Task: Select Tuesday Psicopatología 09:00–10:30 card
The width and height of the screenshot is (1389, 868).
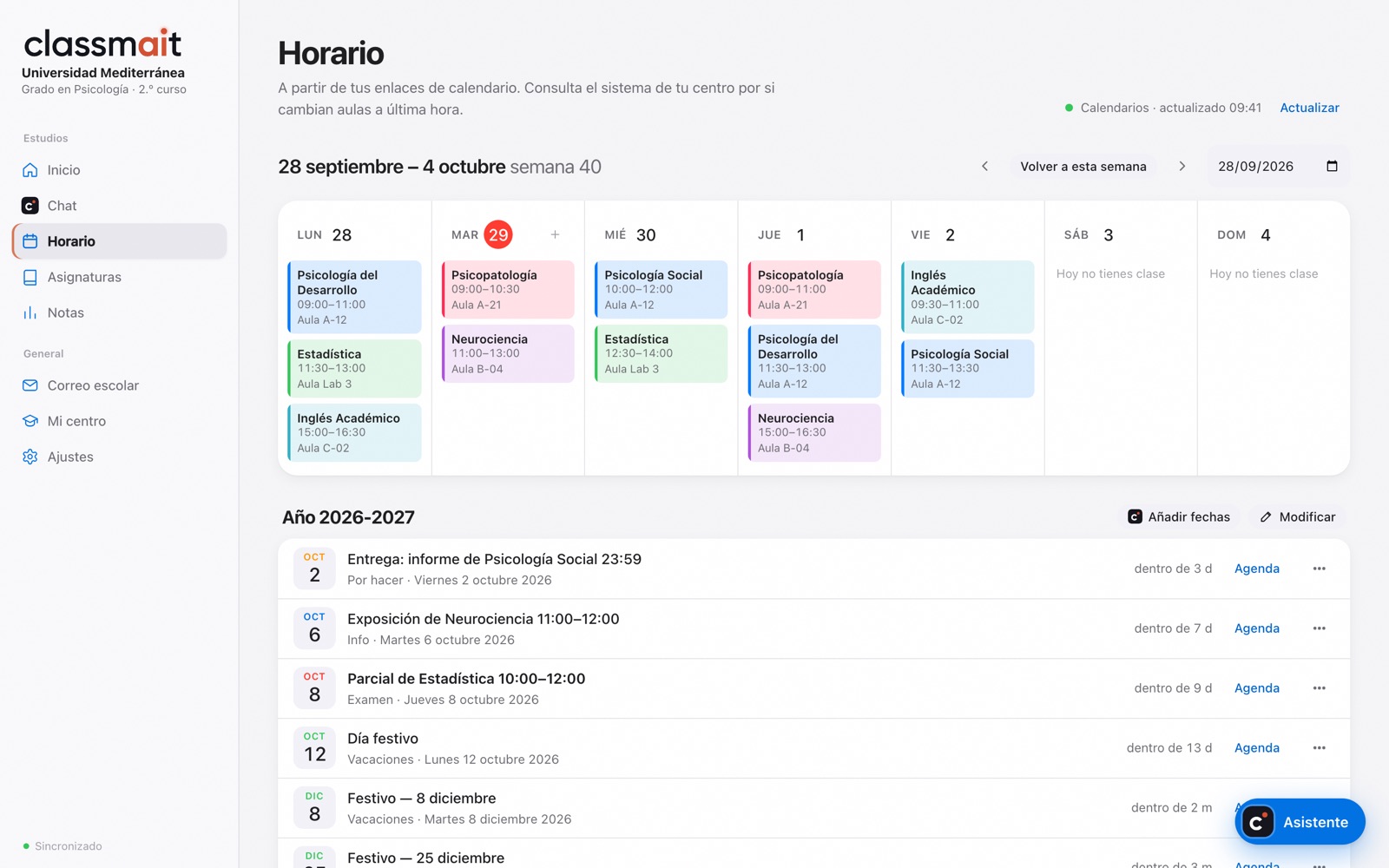Action: click(508, 289)
